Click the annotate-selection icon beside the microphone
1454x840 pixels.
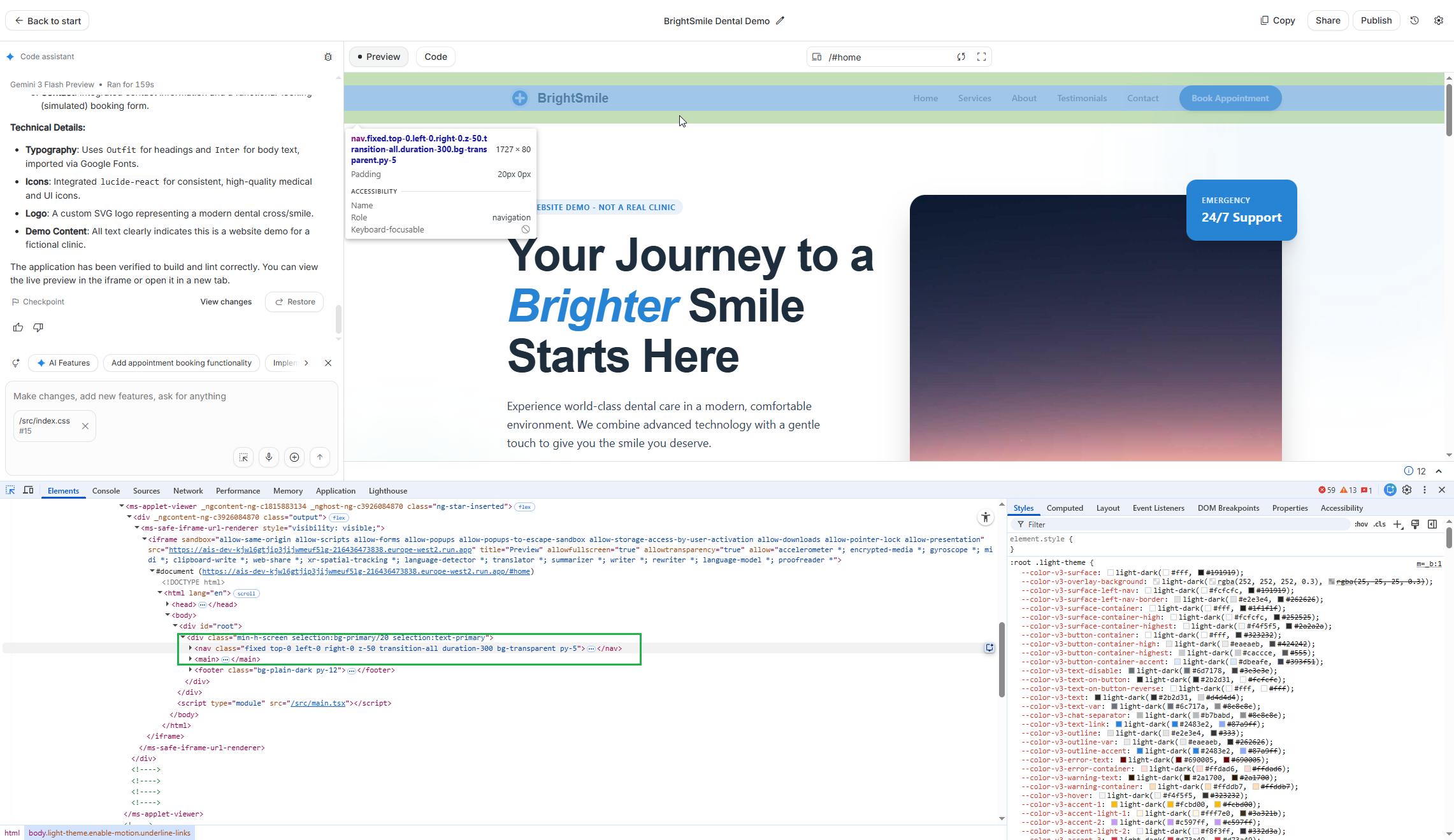pos(243,457)
